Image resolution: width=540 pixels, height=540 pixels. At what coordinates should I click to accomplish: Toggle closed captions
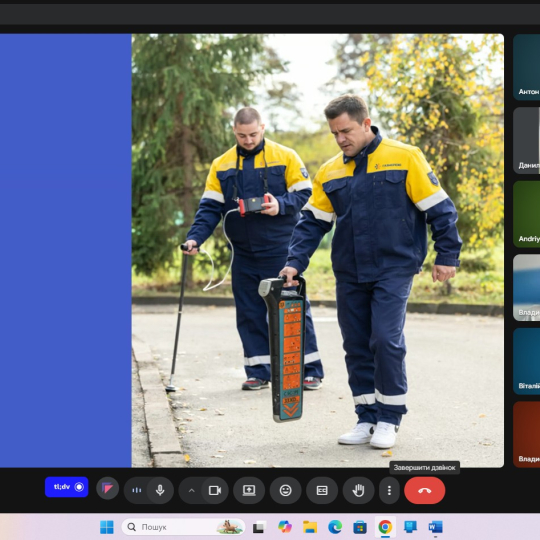[322, 490]
